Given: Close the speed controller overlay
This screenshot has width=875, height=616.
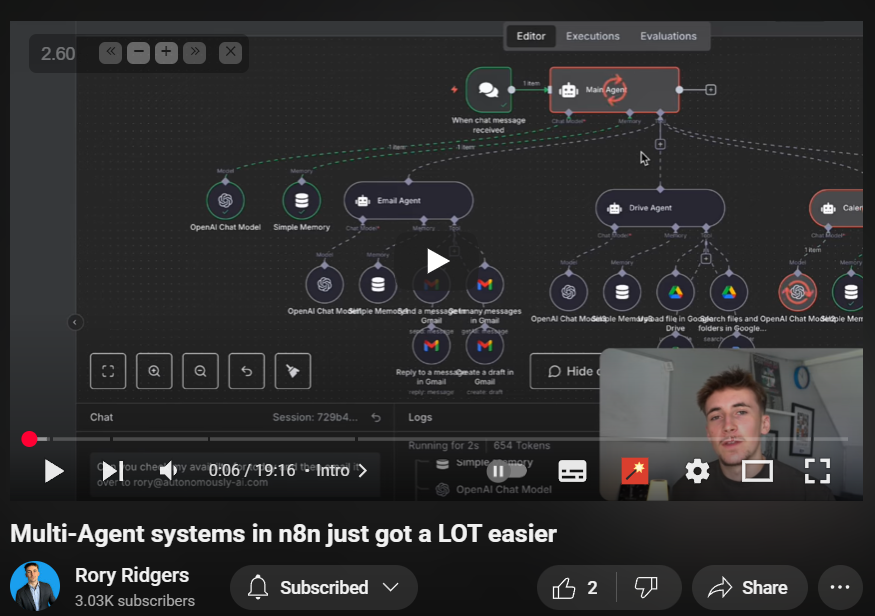Looking at the screenshot, I should [230, 52].
